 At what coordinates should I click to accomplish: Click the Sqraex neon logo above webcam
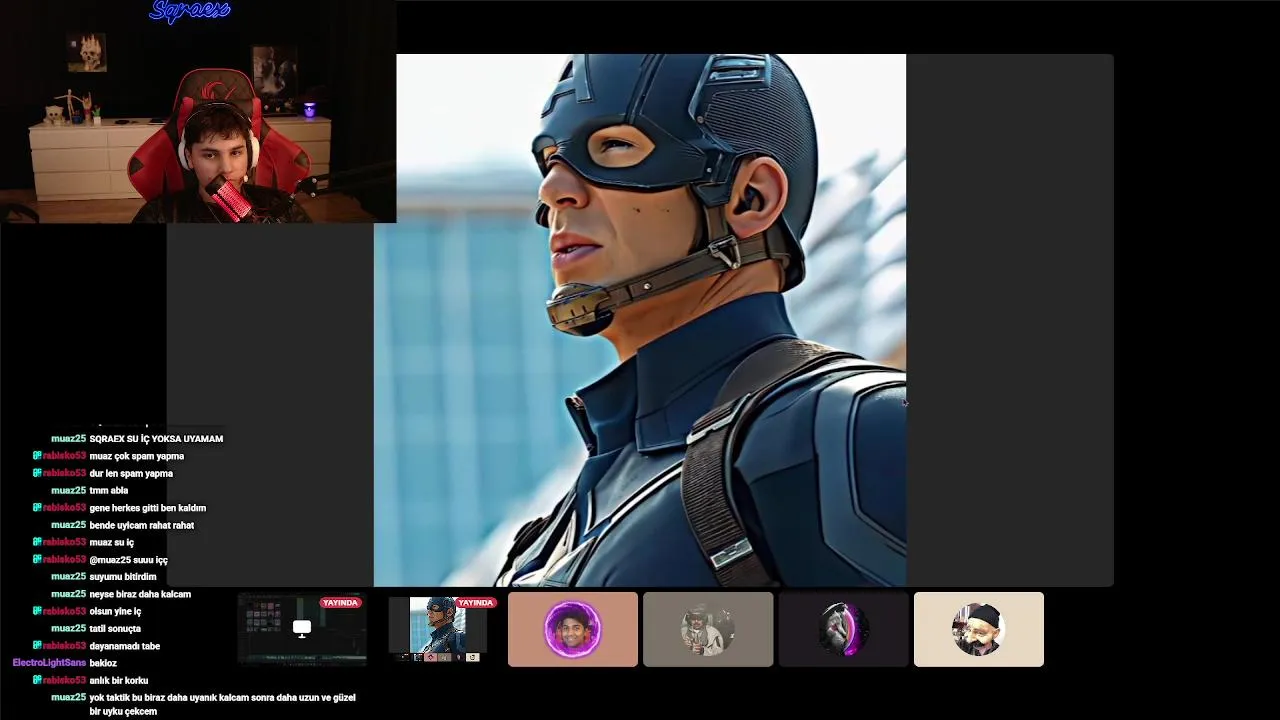(x=190, y=11)
